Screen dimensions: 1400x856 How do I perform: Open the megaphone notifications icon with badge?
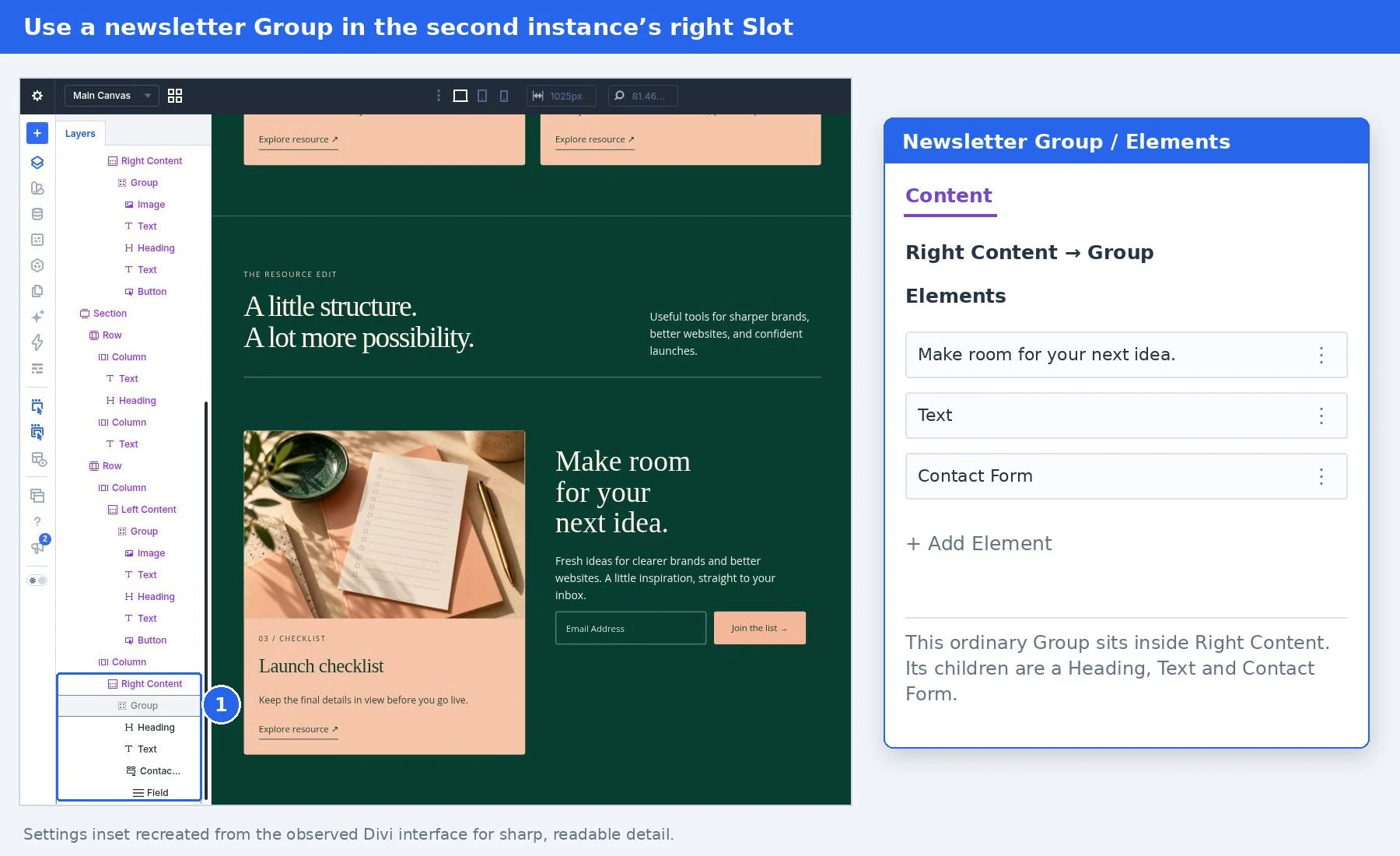tap(38, 546)
